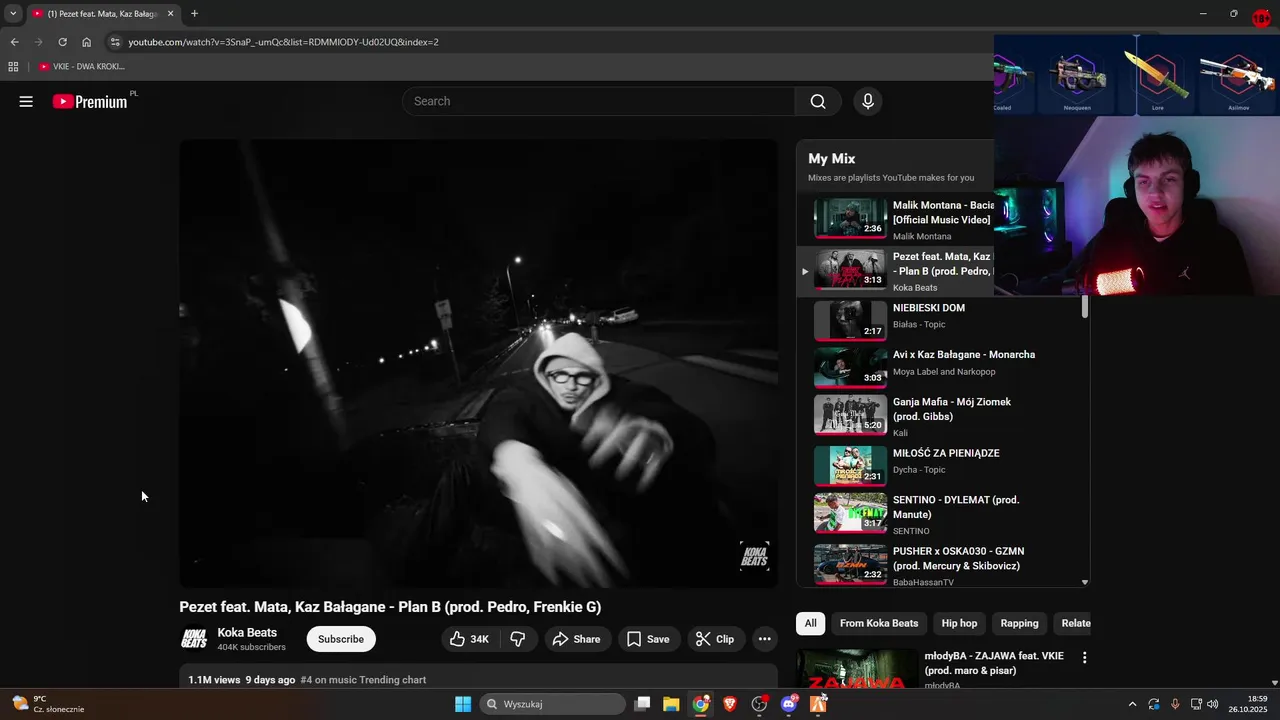
Task: Open the apps grid in bookmarks bar
Action: (x=13, y=66)
